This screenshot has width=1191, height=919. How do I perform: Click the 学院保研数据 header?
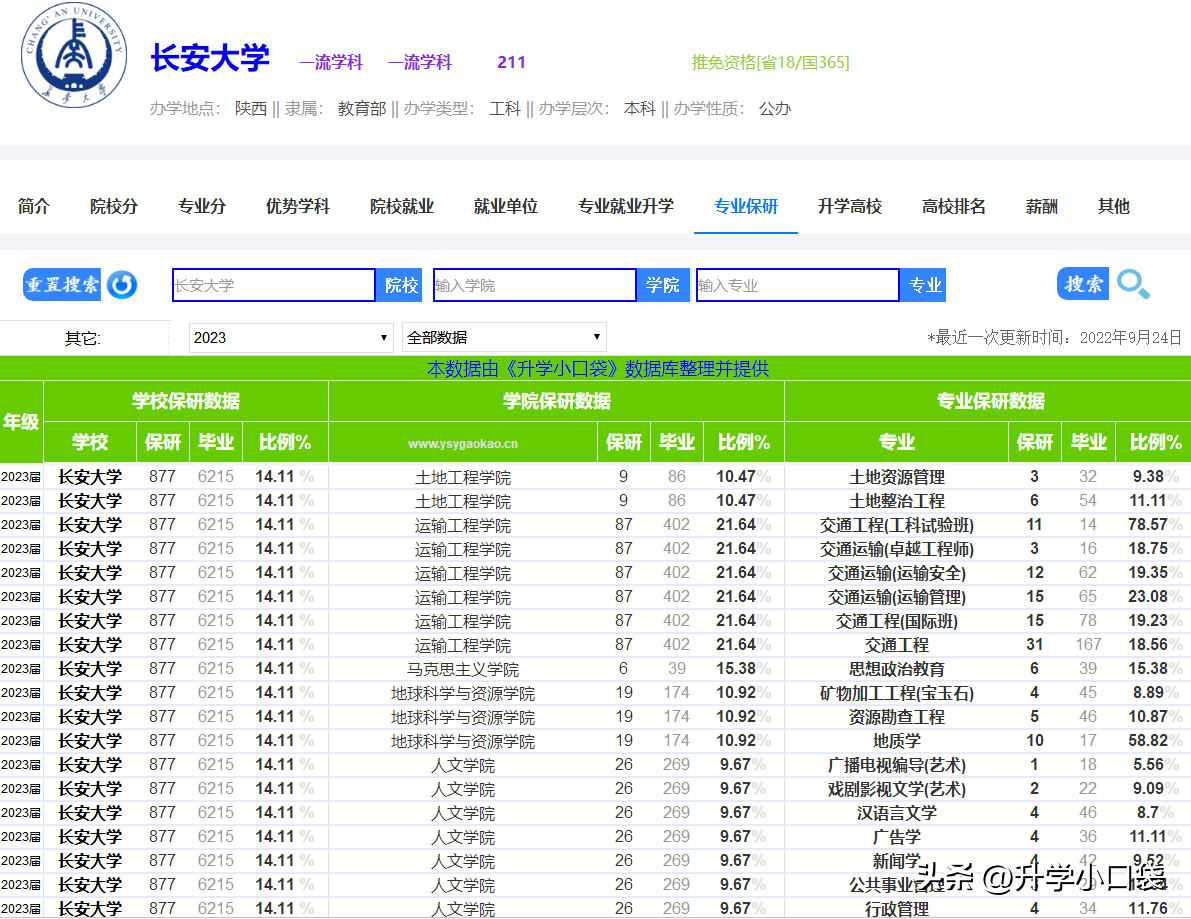click(557, 401)
